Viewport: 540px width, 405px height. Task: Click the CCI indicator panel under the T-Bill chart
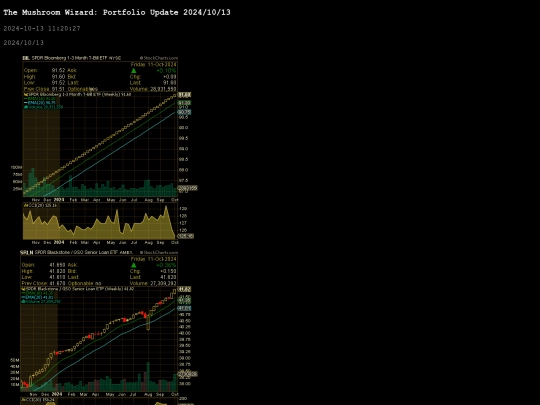[x=100, y=221]
